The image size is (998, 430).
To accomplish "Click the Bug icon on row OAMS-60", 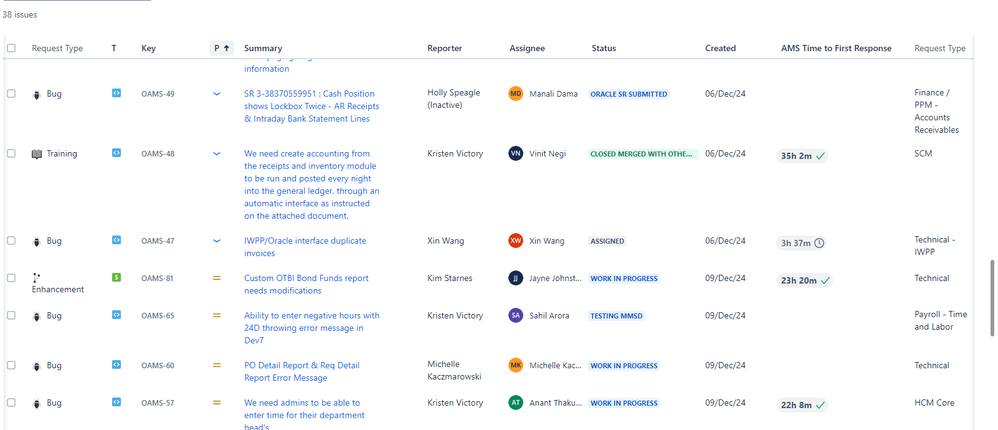I will [37, 366].
